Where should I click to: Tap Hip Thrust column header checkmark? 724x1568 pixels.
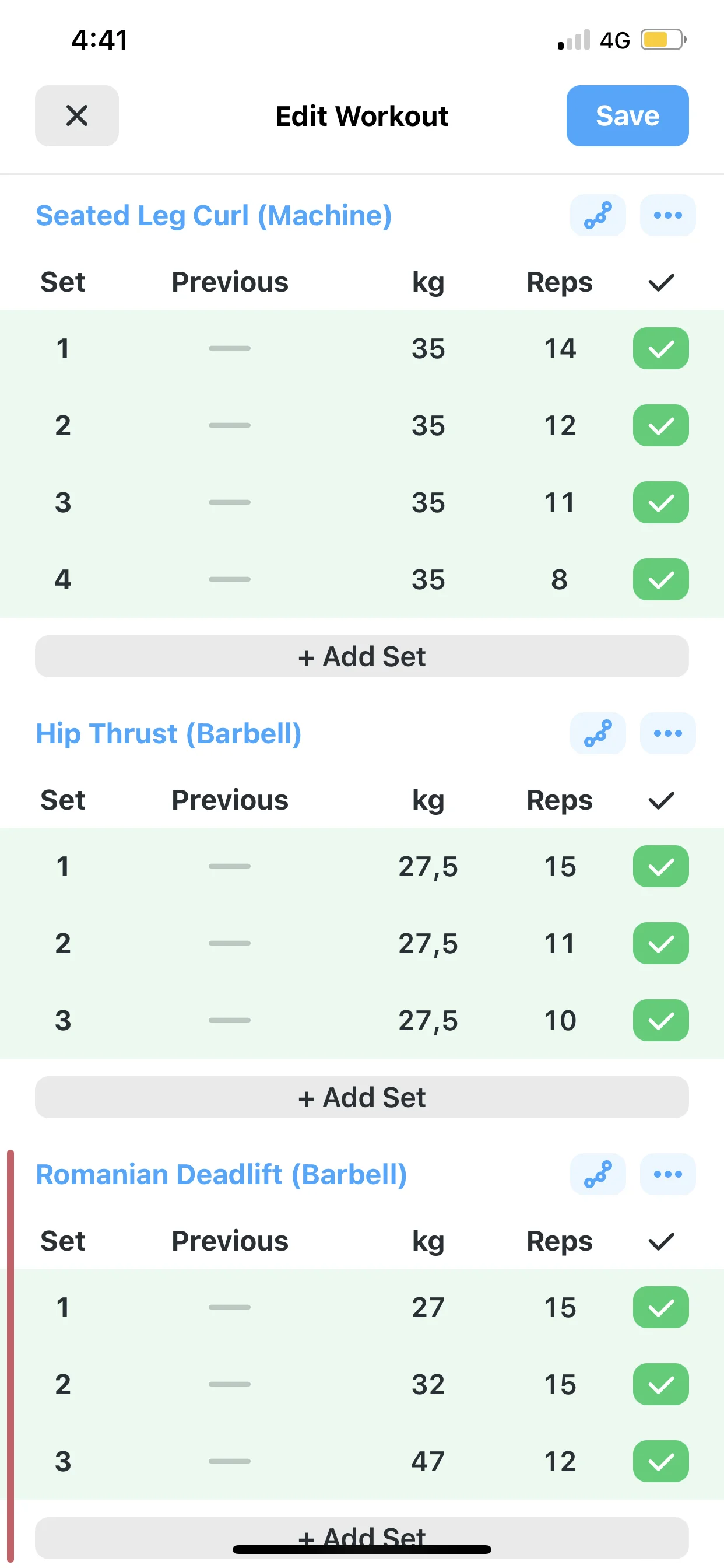[660, 800]
